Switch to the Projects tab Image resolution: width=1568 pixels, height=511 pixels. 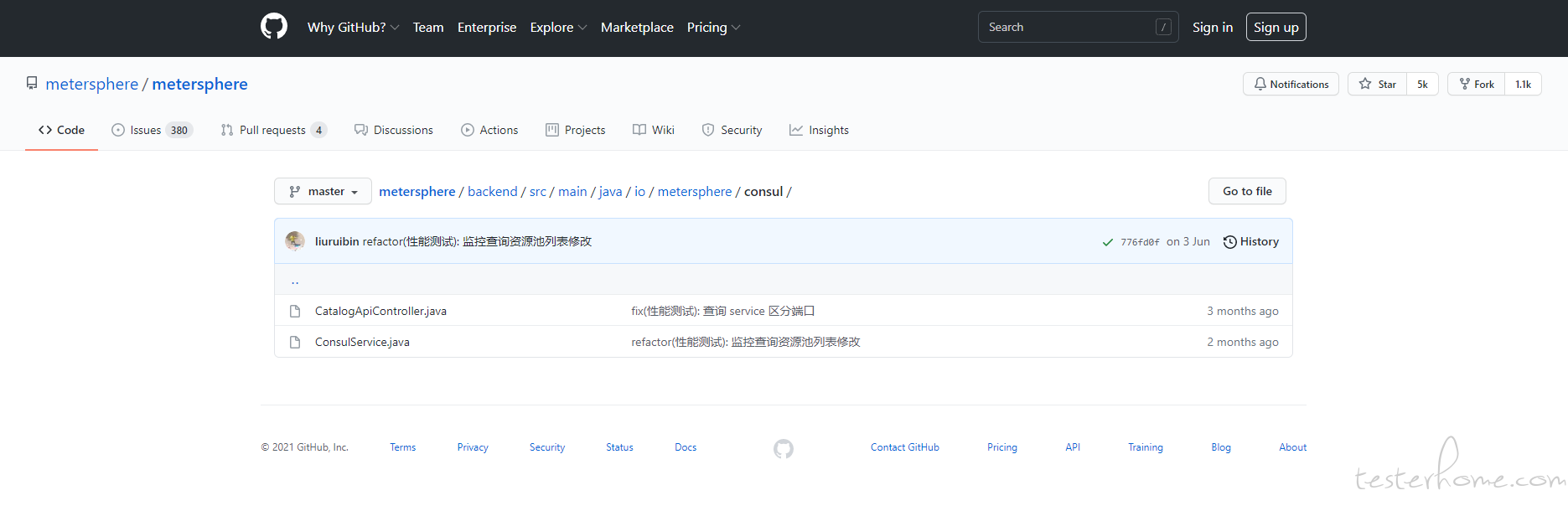[575, 130]
